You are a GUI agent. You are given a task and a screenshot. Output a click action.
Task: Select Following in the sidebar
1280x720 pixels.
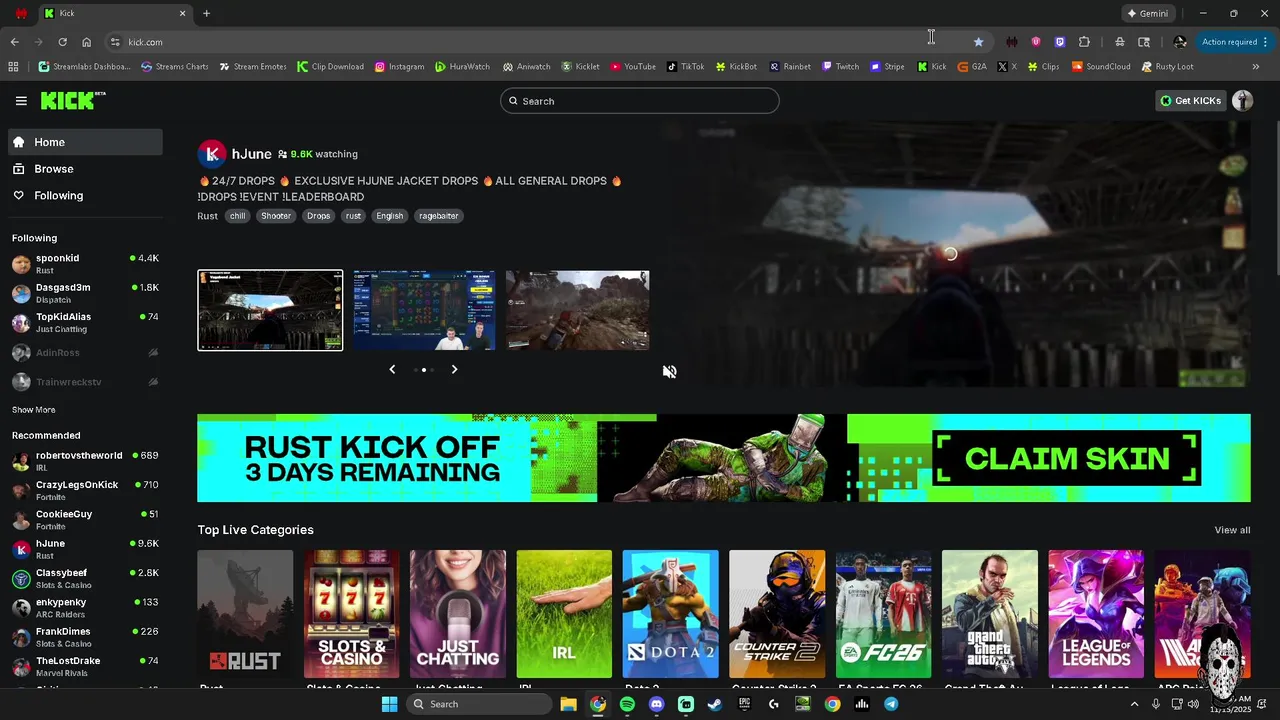point(85,196)
